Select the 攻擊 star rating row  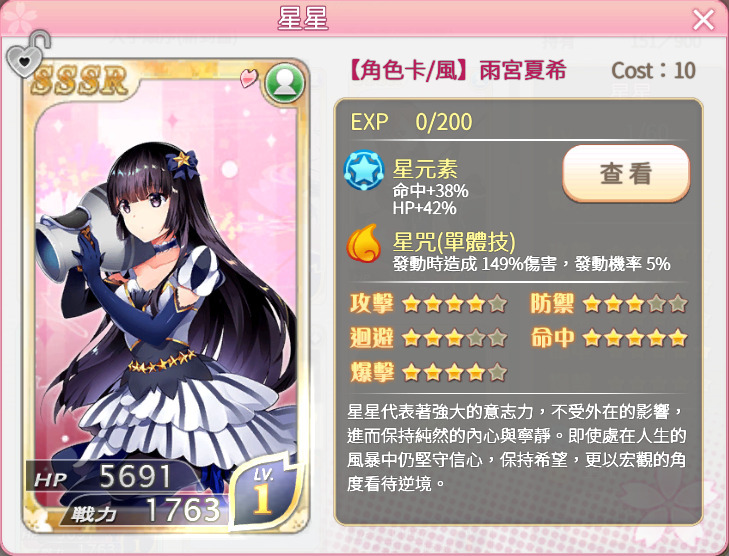(x=428, y=304)
